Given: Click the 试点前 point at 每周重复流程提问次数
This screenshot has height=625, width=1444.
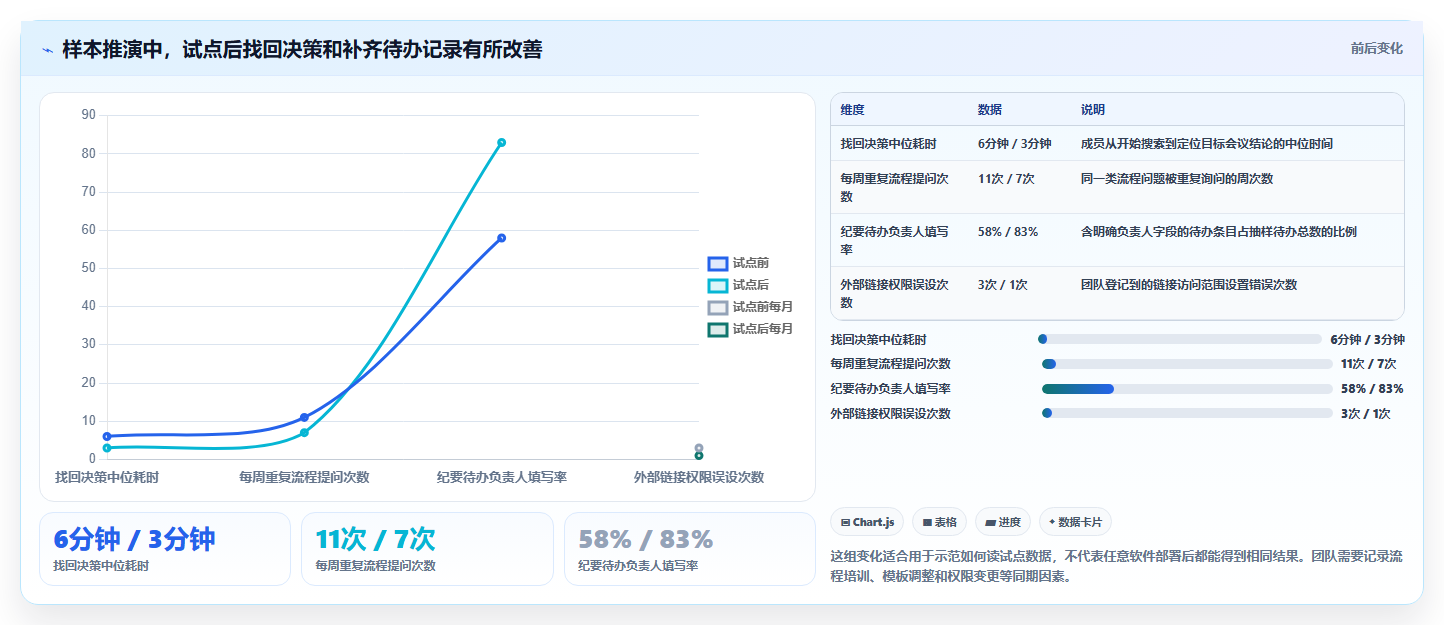Looking at the screenshot, I should click(304, 417).
